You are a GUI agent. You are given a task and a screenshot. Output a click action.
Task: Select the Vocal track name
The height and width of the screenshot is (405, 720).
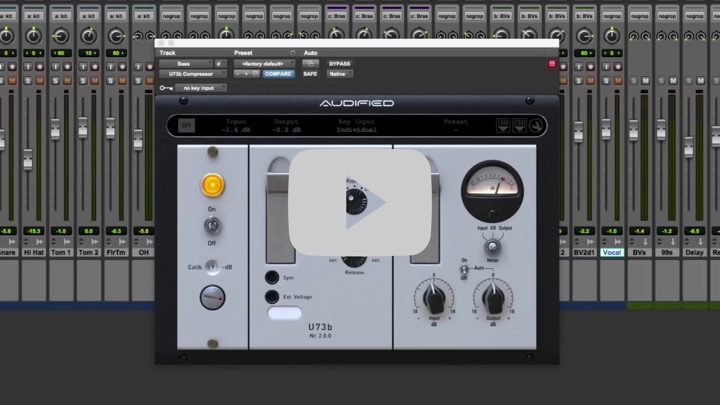tap(612, 253)
